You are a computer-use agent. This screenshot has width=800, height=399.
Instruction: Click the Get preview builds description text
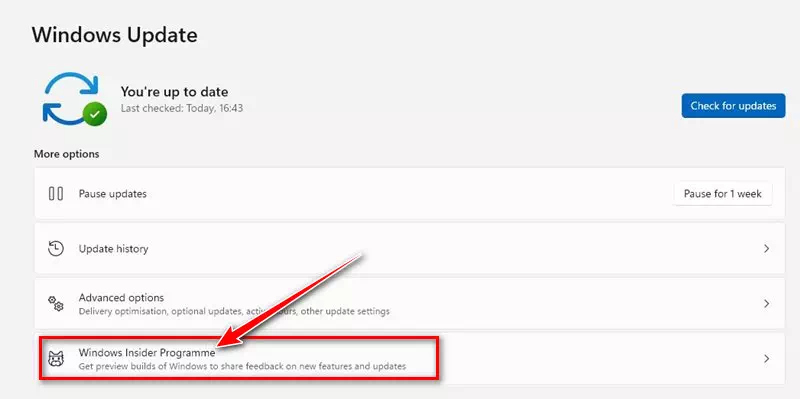click(x=242, y=366)
